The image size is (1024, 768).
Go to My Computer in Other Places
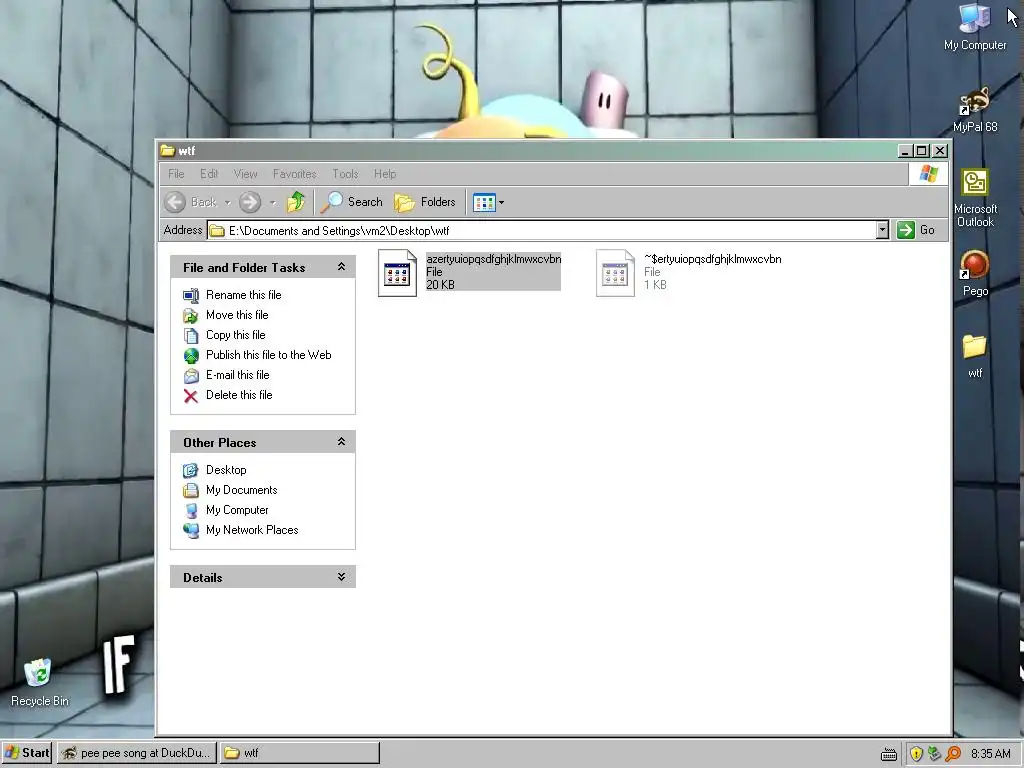[237, 510]
